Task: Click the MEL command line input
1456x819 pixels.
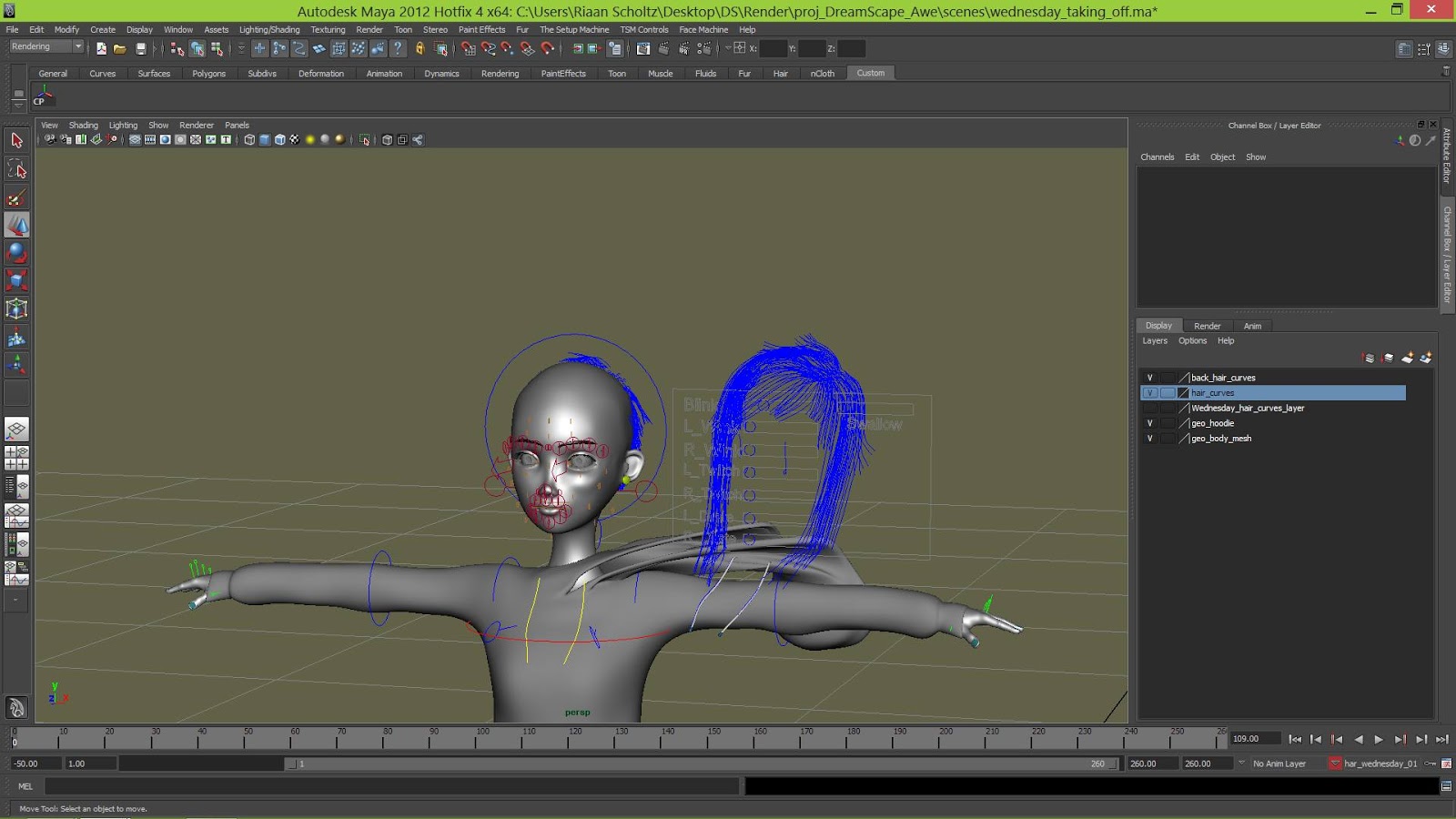Action: pos(391,786)
